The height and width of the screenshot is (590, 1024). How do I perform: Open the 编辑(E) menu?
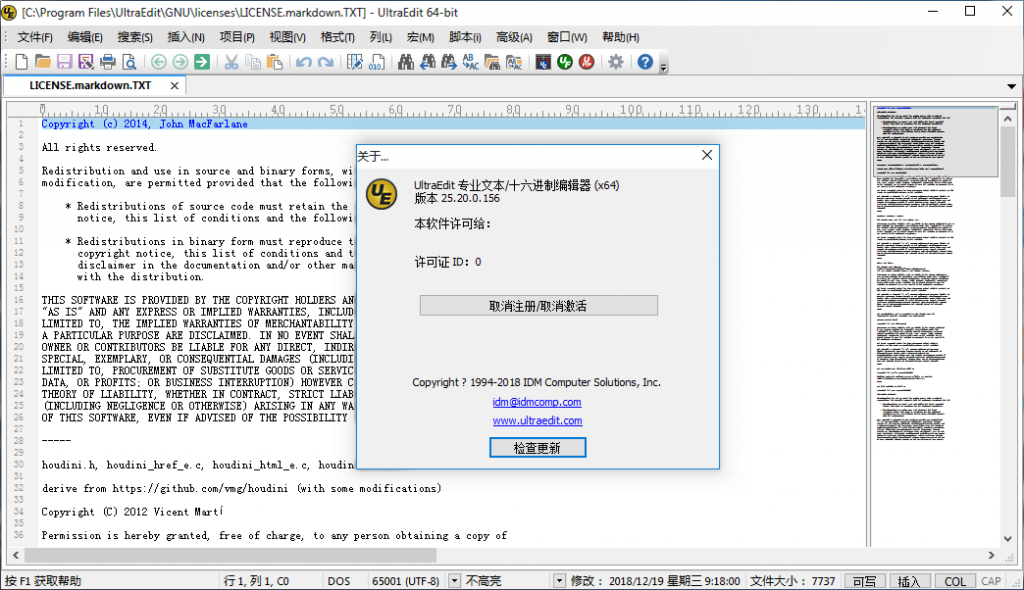coord(85,37)
